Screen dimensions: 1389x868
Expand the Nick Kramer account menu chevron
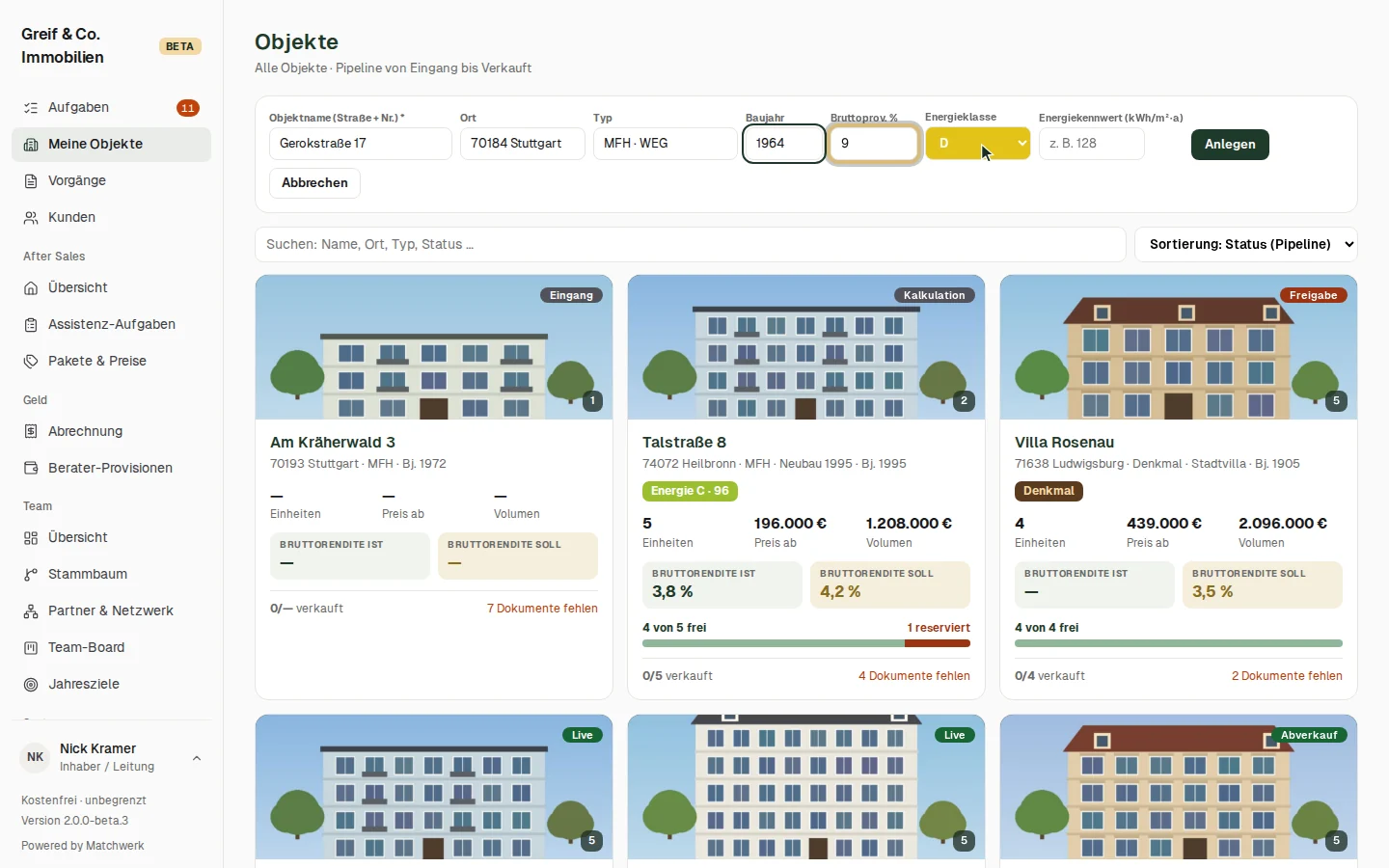coord(197,758)
